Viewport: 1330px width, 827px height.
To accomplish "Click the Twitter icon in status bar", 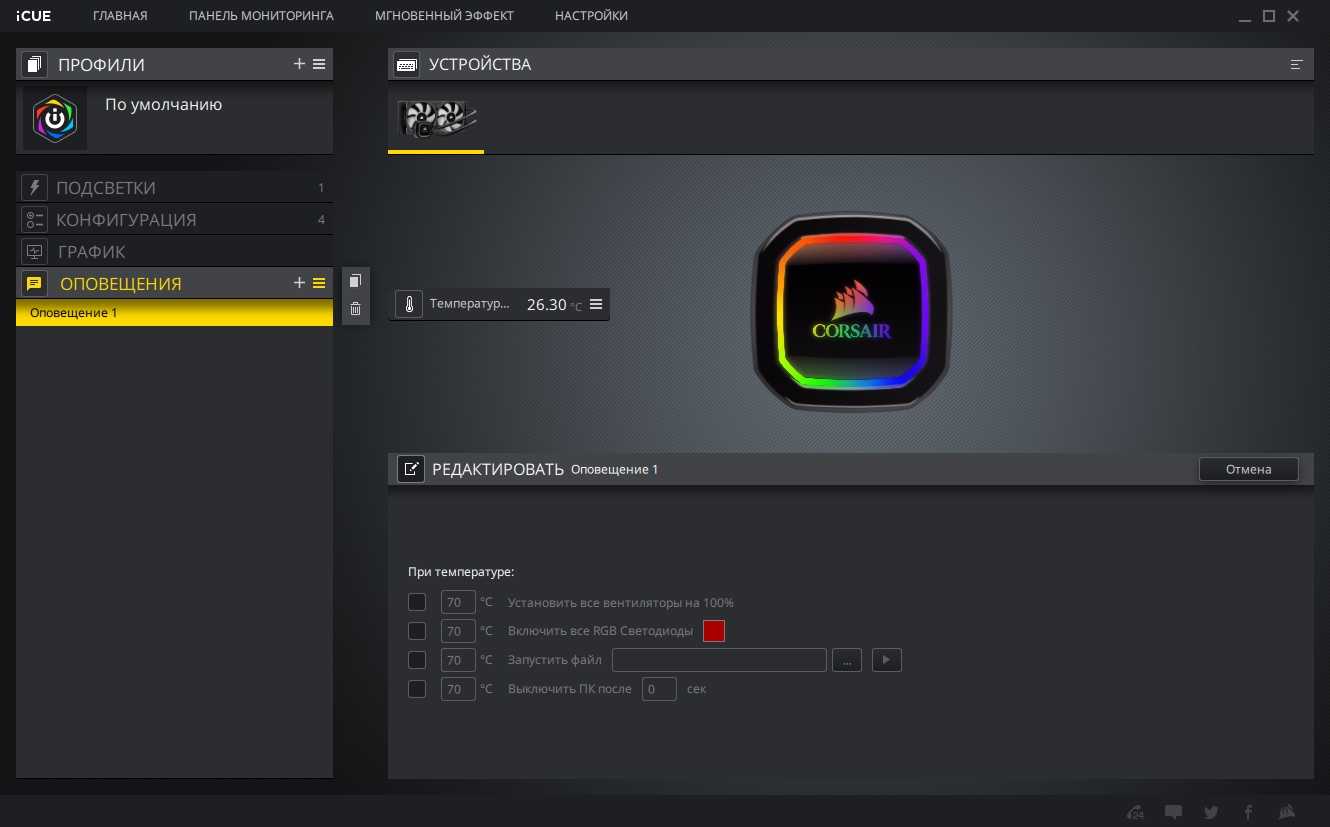I will coord(1211,812).
